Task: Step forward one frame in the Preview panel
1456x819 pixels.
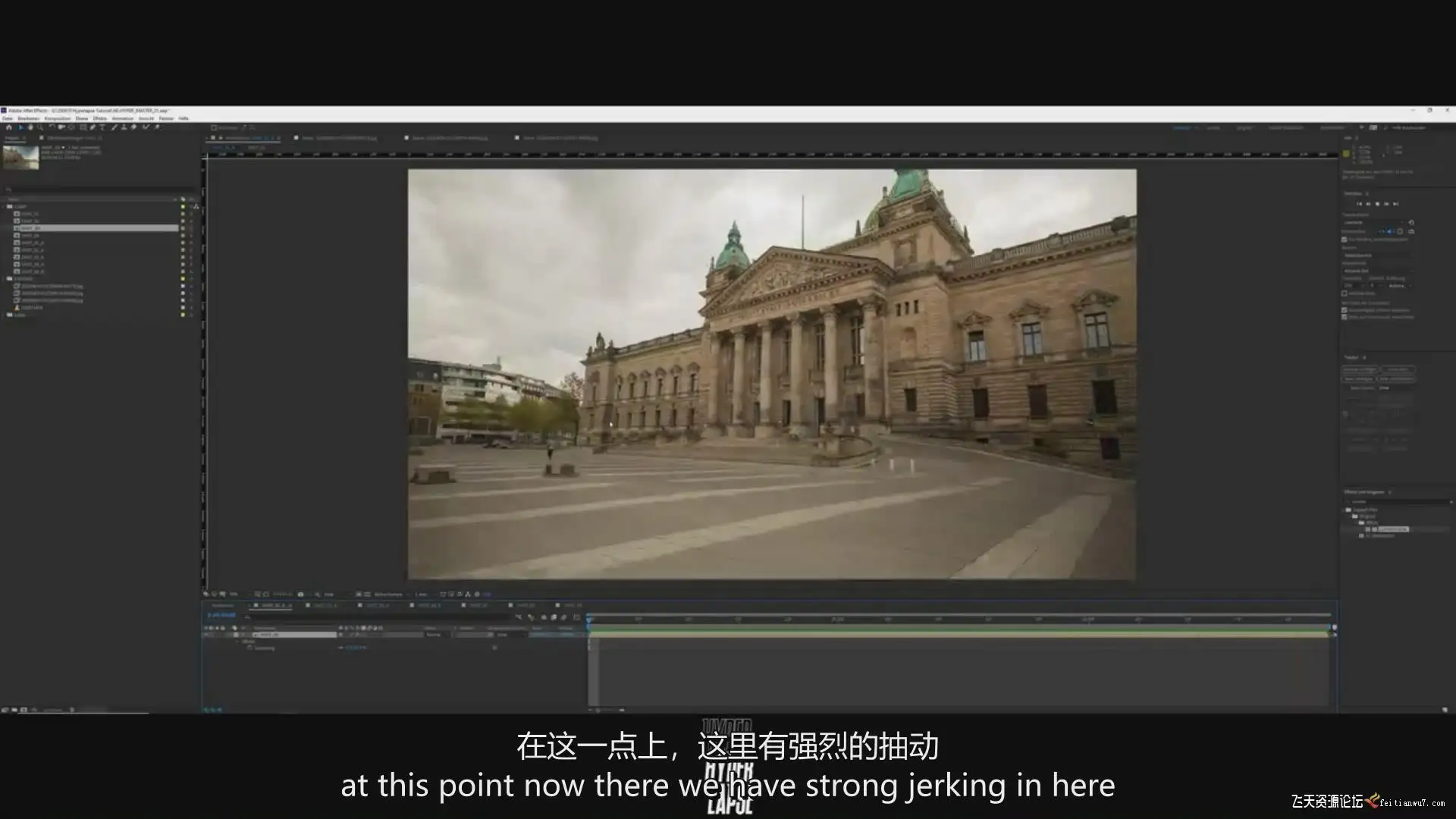Action: point(1386,203)
